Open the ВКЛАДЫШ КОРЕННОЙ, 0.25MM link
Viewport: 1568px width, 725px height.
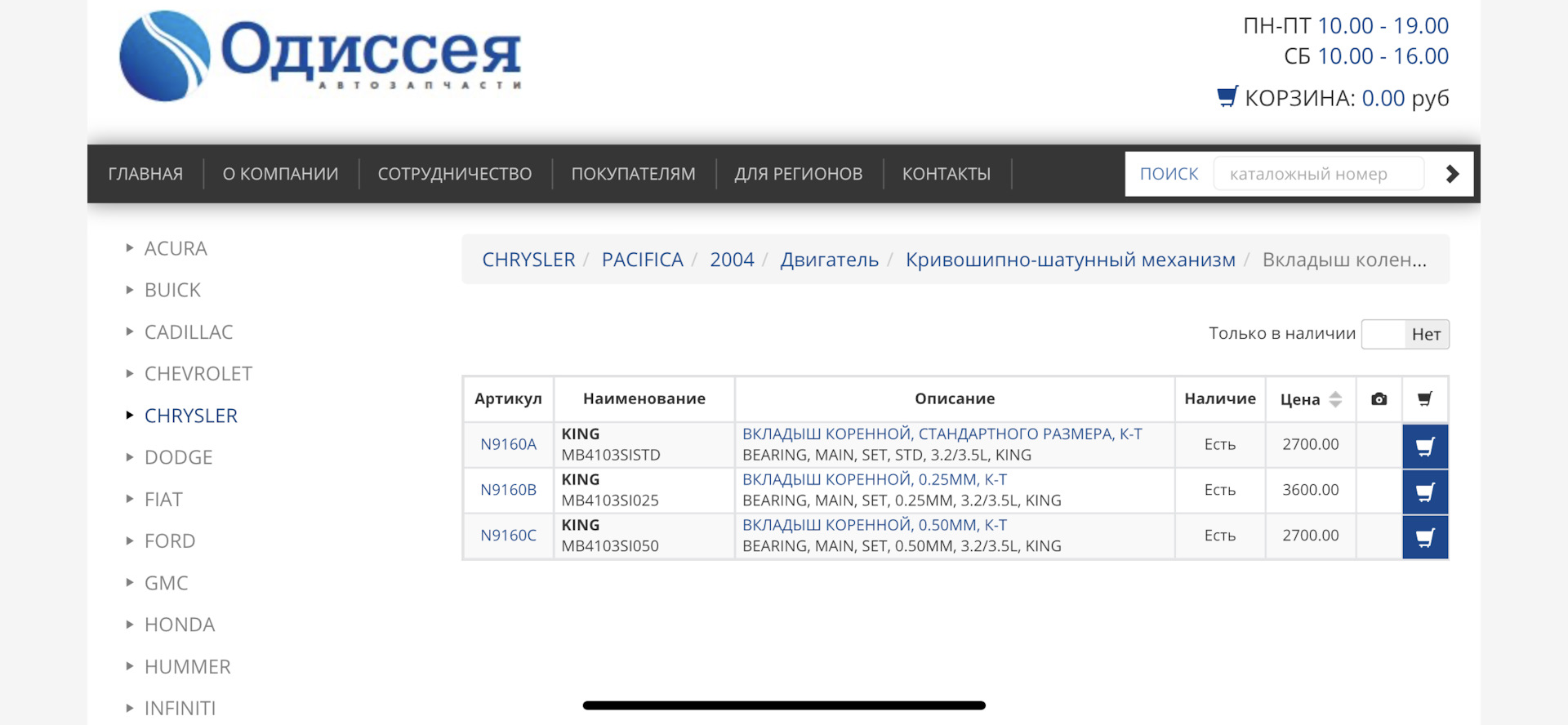coord(874,480)
